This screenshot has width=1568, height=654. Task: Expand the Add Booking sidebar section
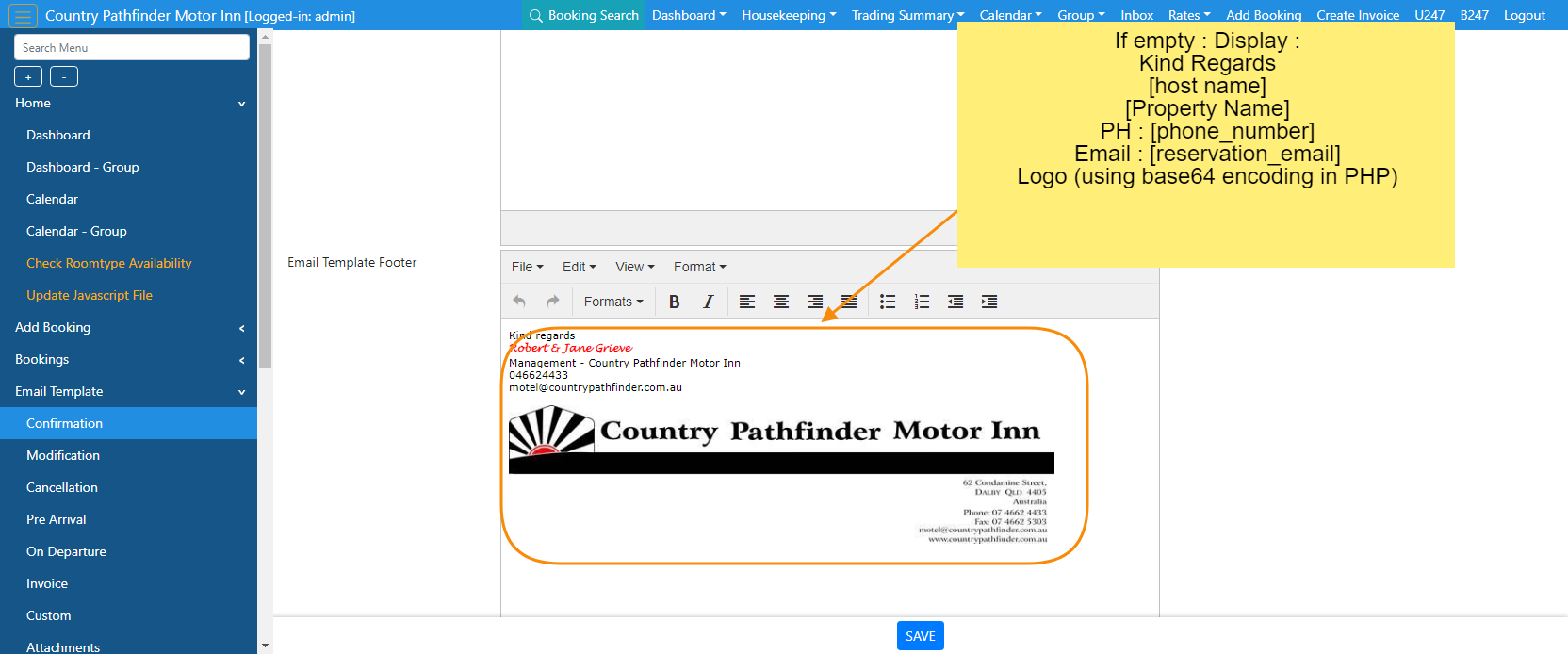click(128, 327)
